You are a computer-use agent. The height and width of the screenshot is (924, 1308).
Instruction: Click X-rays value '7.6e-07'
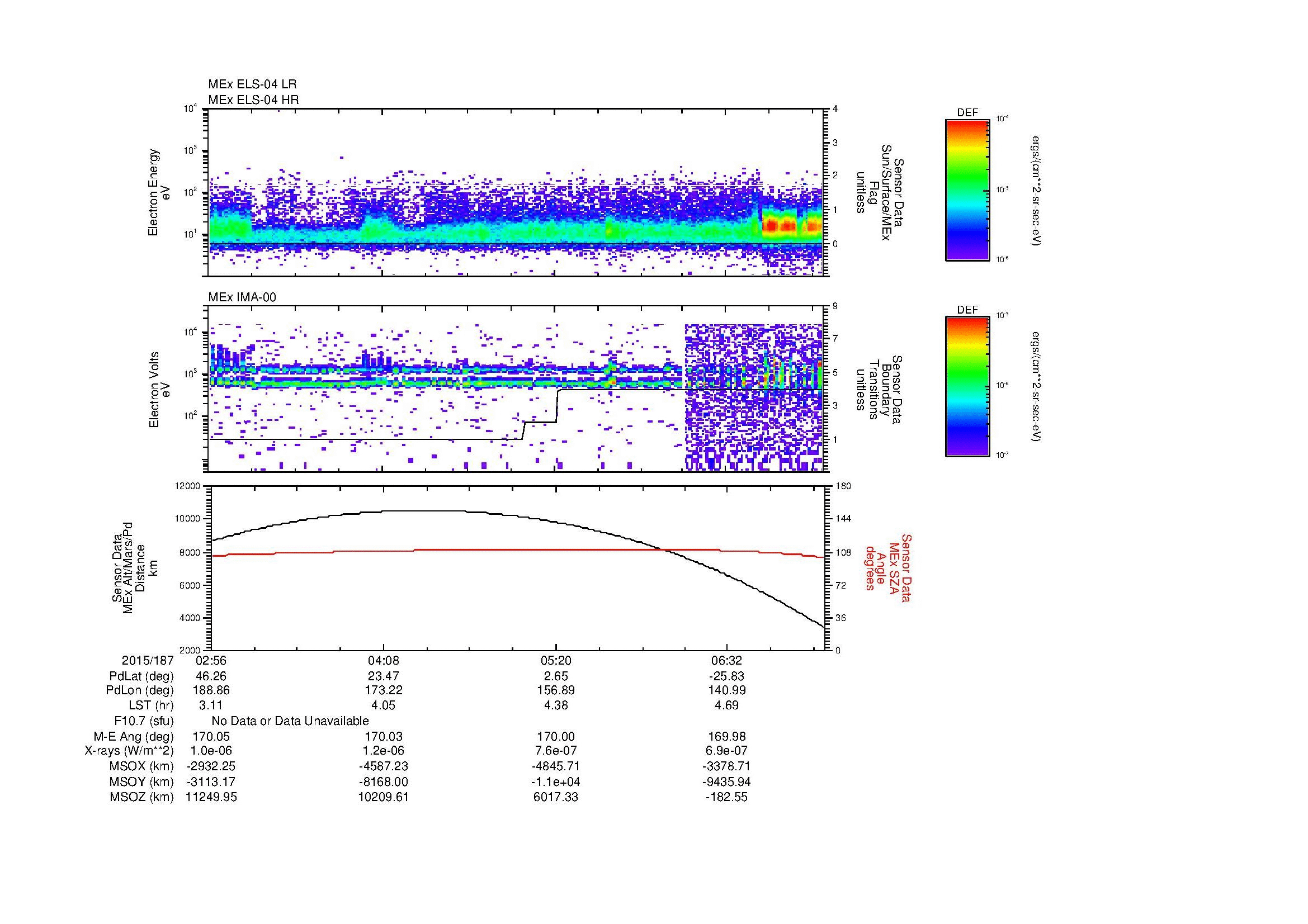pyautogui.click(x=556, y=751)
